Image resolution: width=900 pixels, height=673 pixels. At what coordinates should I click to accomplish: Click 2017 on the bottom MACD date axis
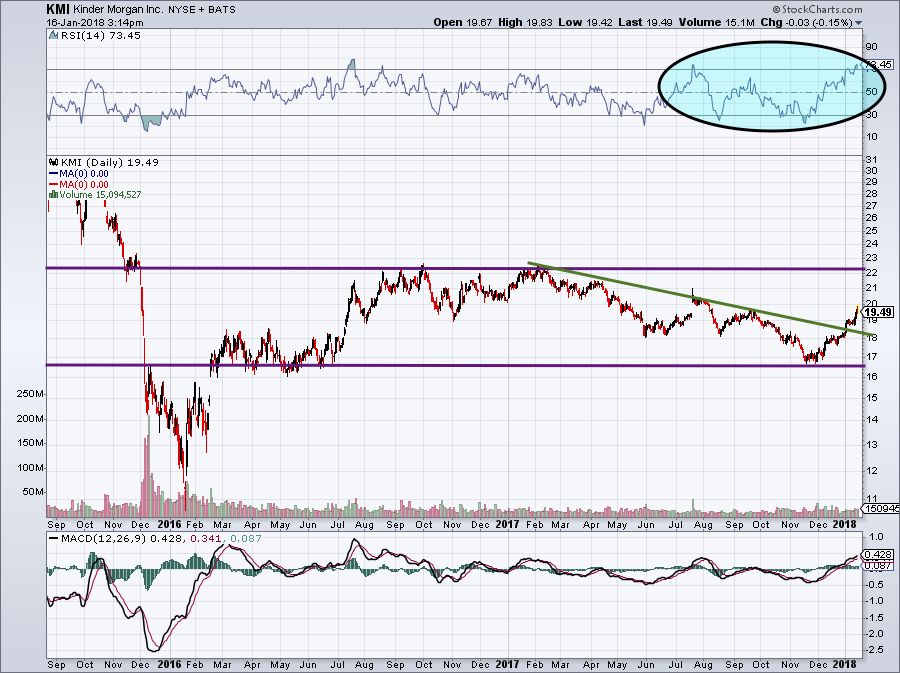(507, 664)
